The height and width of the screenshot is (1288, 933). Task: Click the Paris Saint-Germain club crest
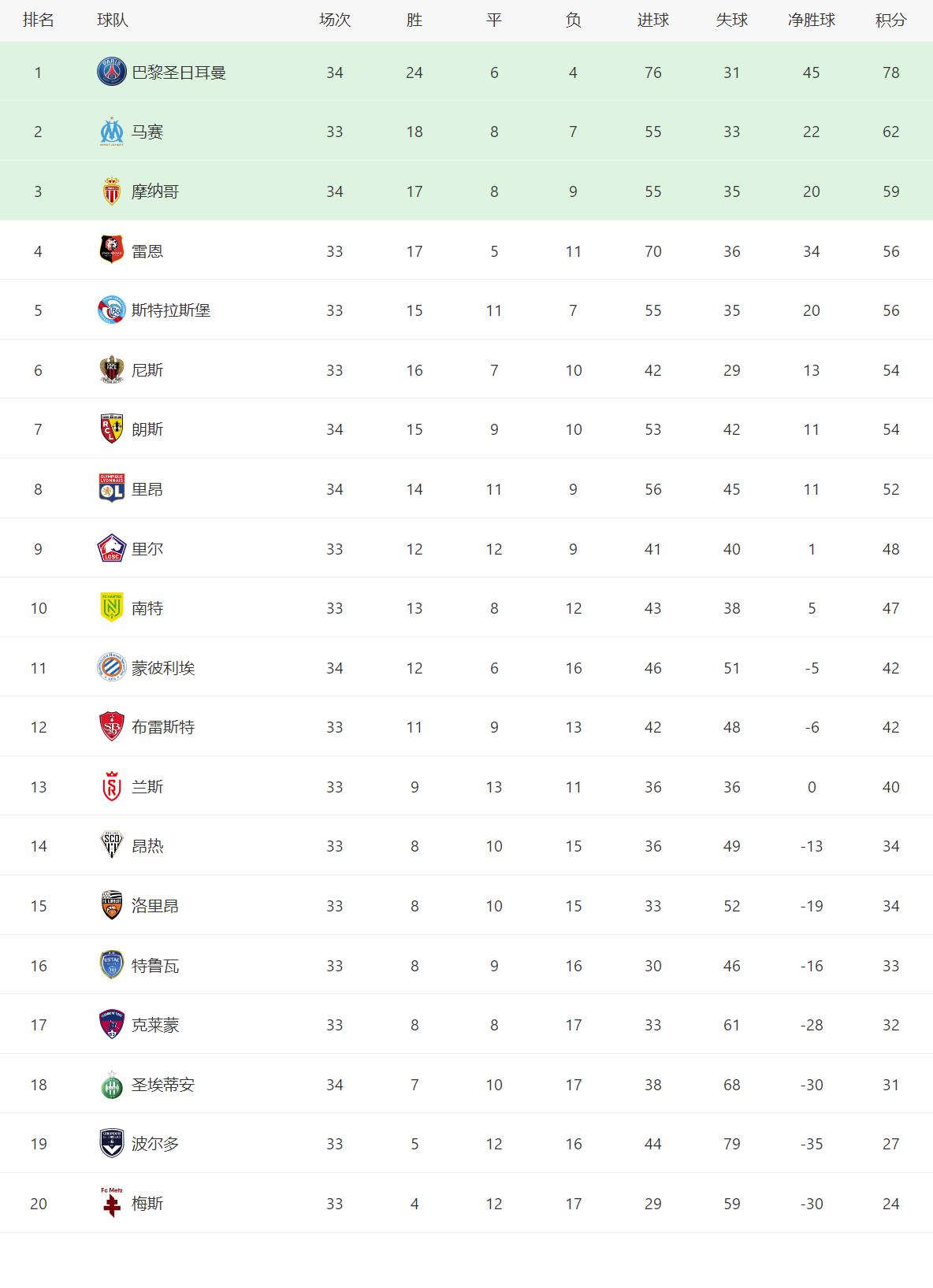[x=111, y=72]
